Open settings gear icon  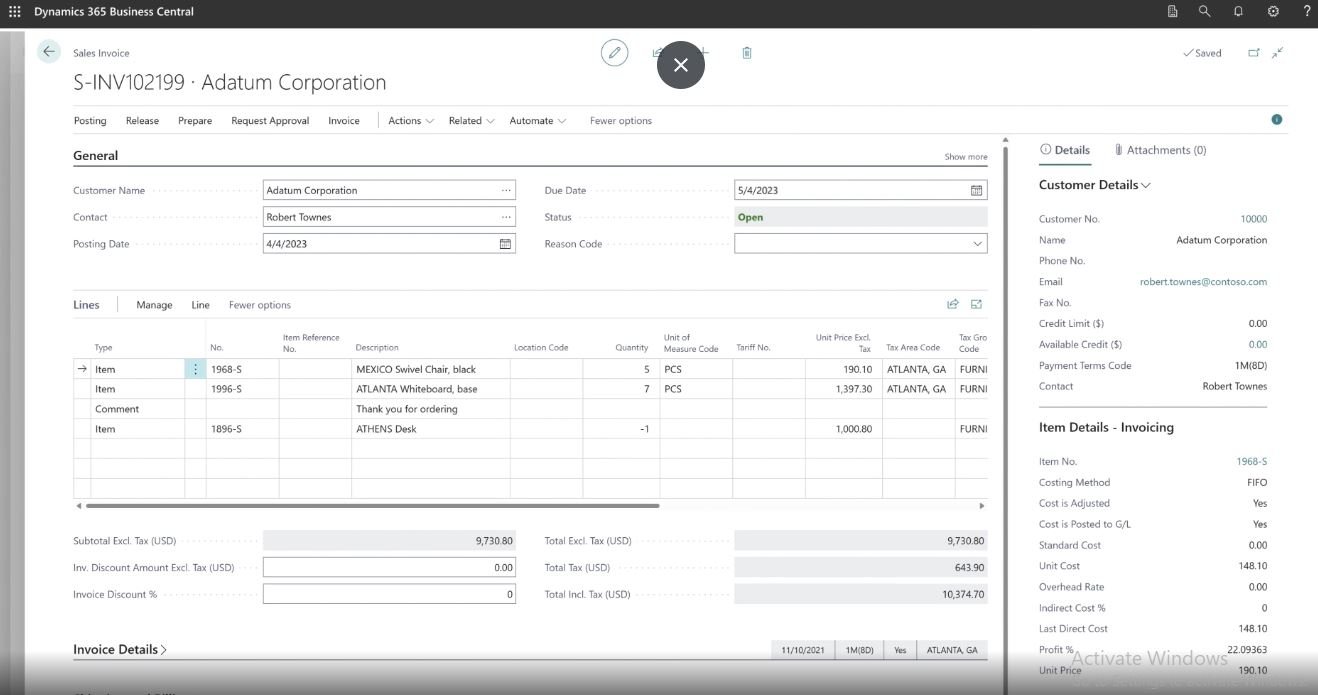pyautogui.click(x=1273, y=12)
